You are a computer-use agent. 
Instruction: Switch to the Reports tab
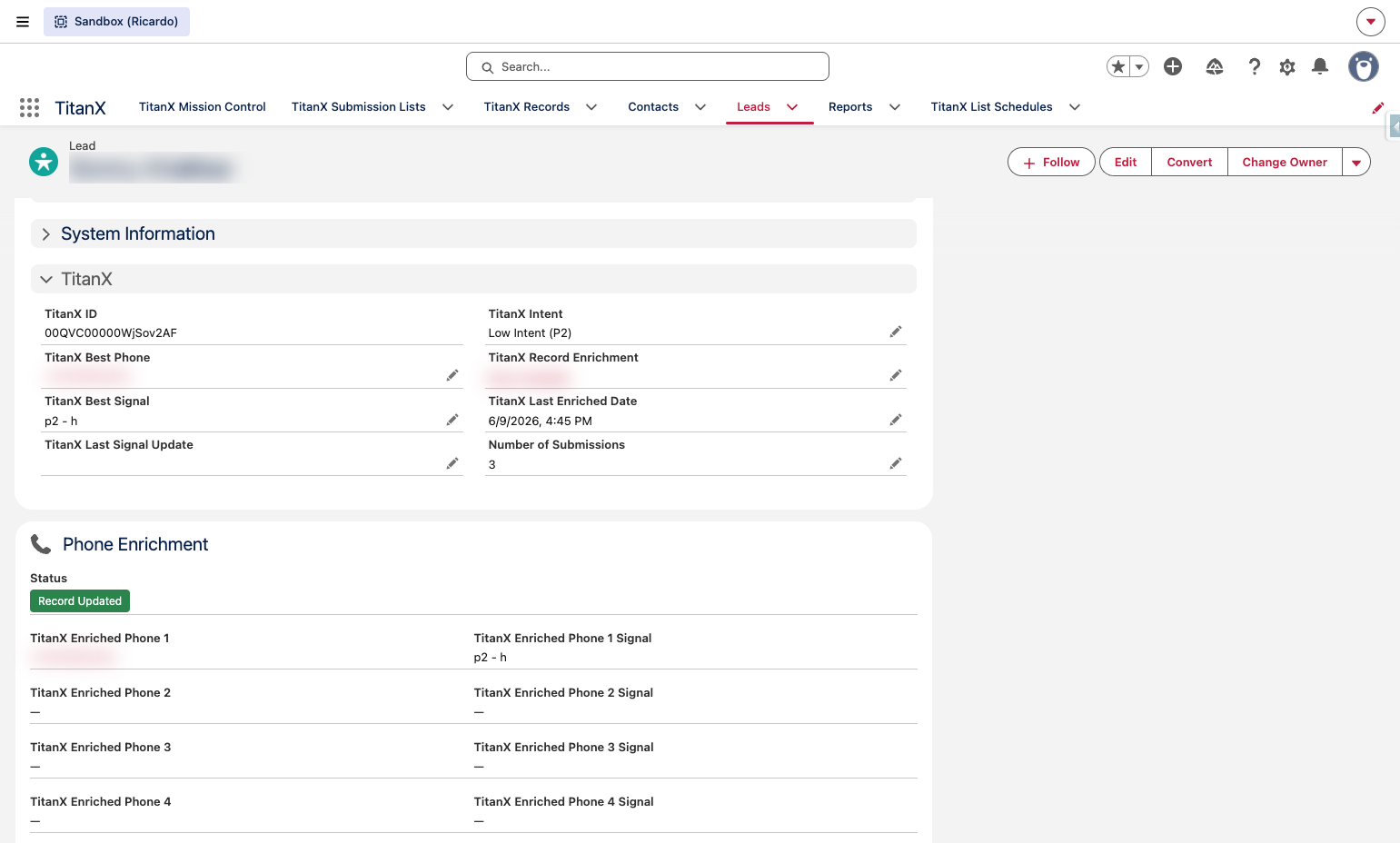pyautogui.click(x=850, y=107)
